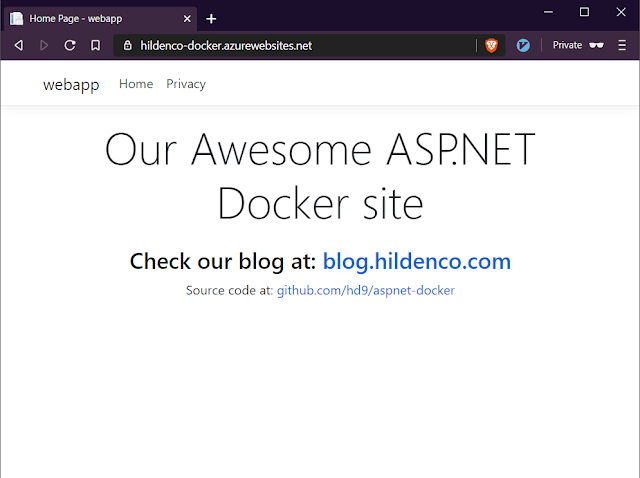640x478 pixels.
Task: Click the text "Source code at:"
Action: tap(229, 290)
